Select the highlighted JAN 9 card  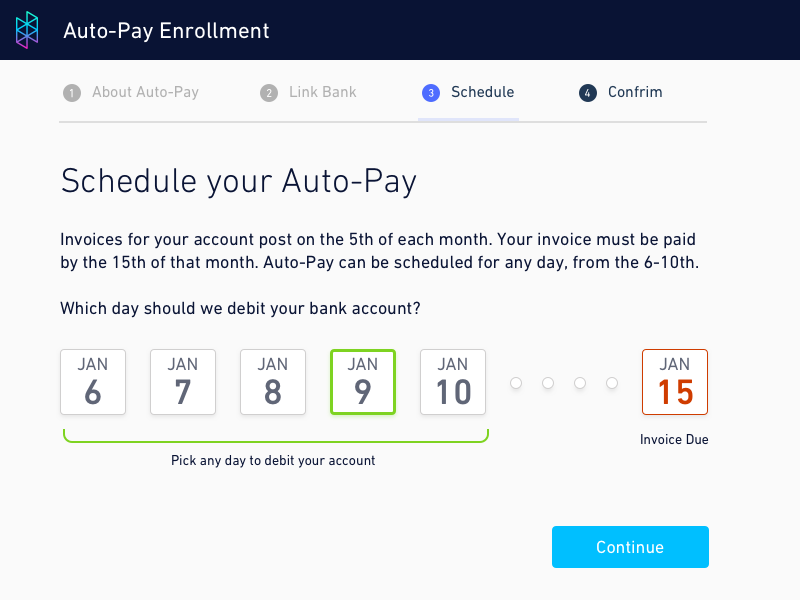coord(363,382)
